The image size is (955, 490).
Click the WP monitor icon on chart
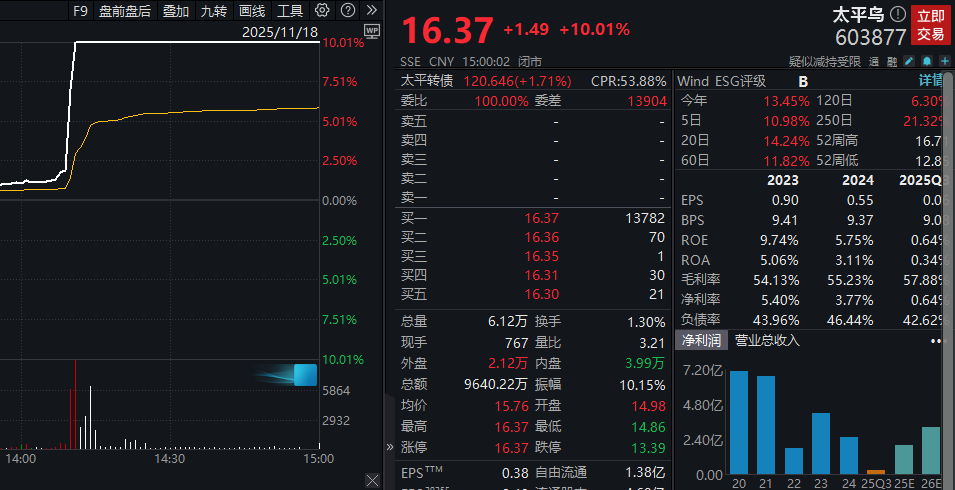coord(372,30)
